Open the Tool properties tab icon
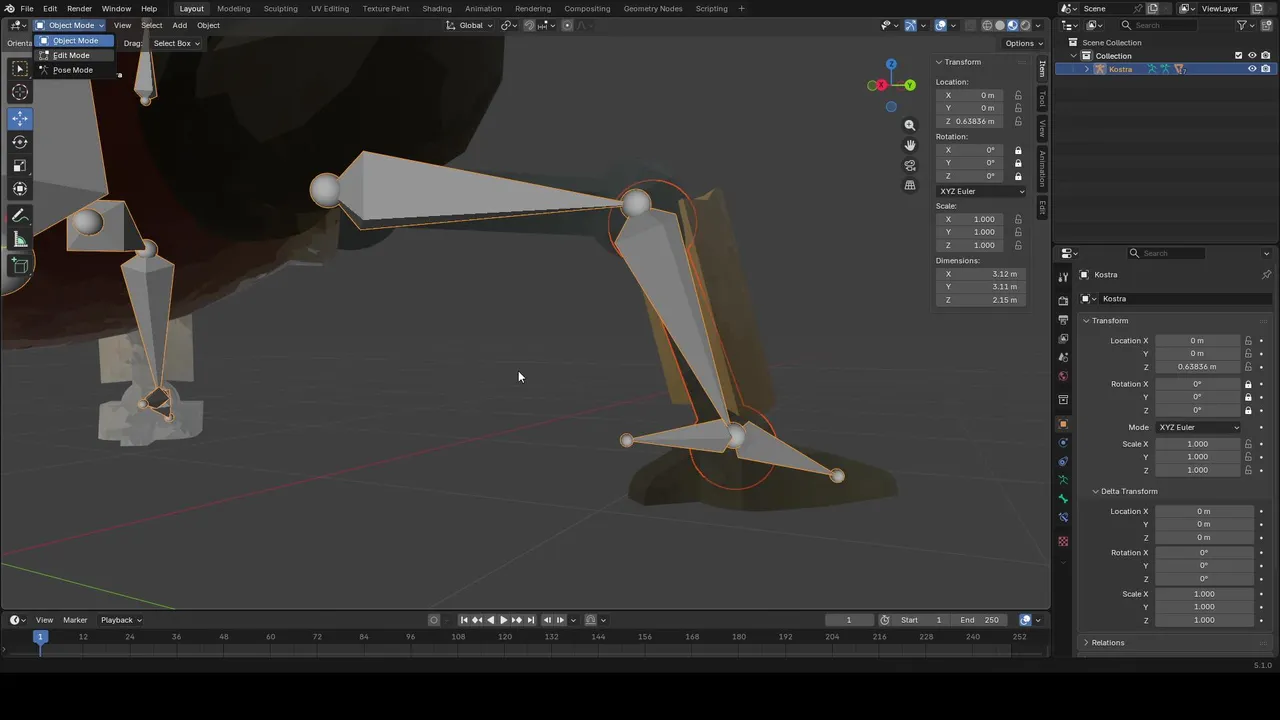 coord(1063,277)
